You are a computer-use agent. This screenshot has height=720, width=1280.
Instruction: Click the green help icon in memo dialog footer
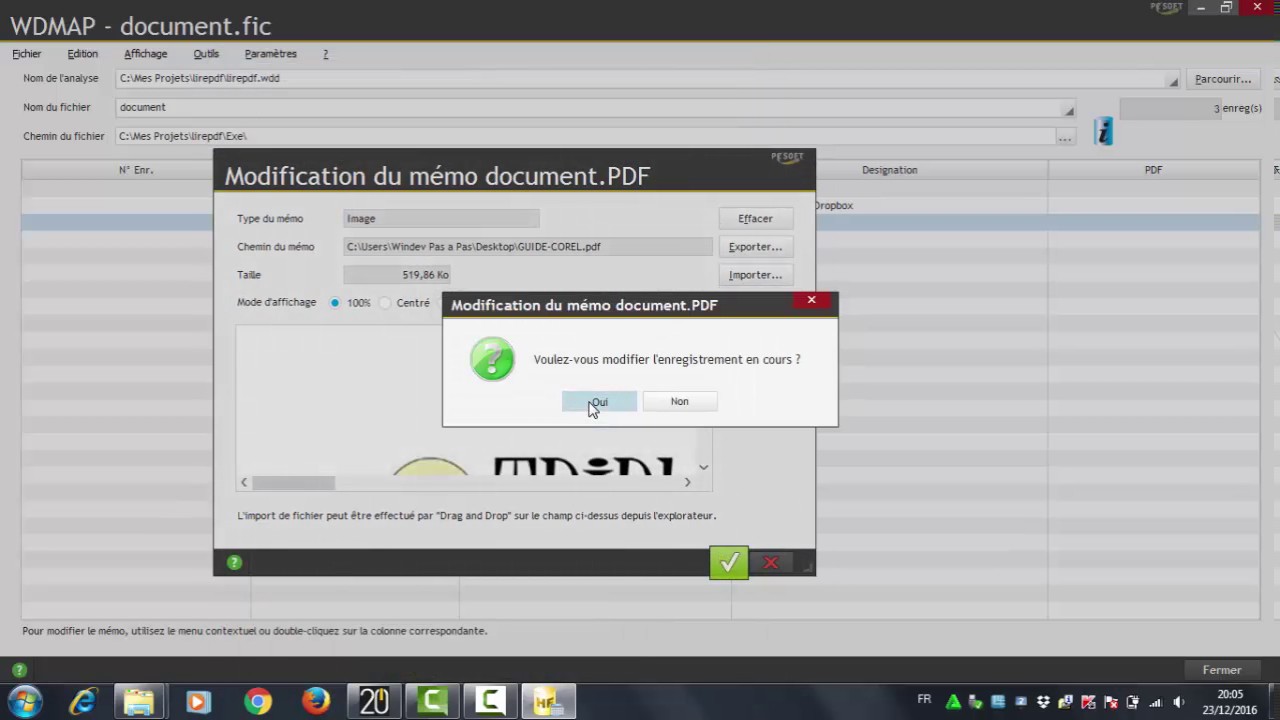(234, 563)
